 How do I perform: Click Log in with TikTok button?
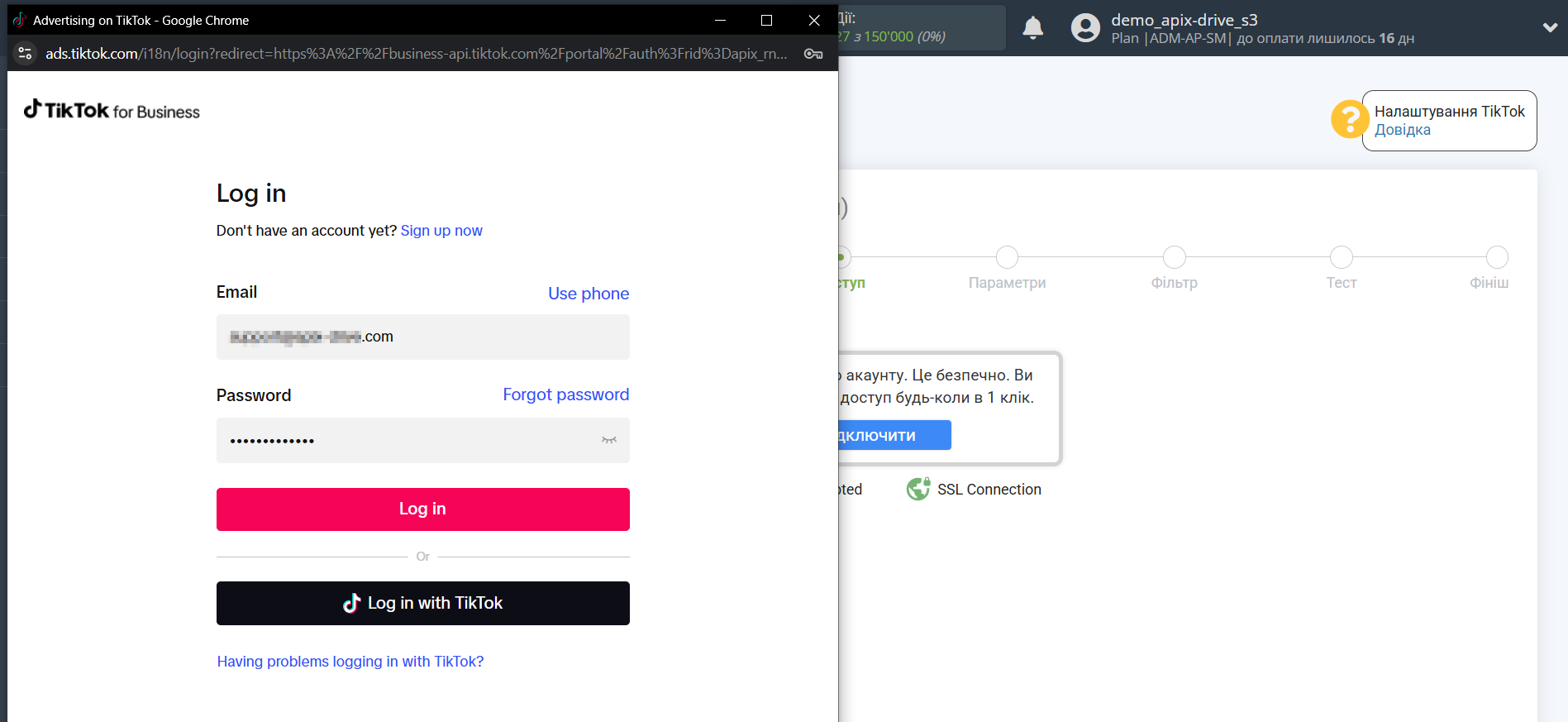423,603
